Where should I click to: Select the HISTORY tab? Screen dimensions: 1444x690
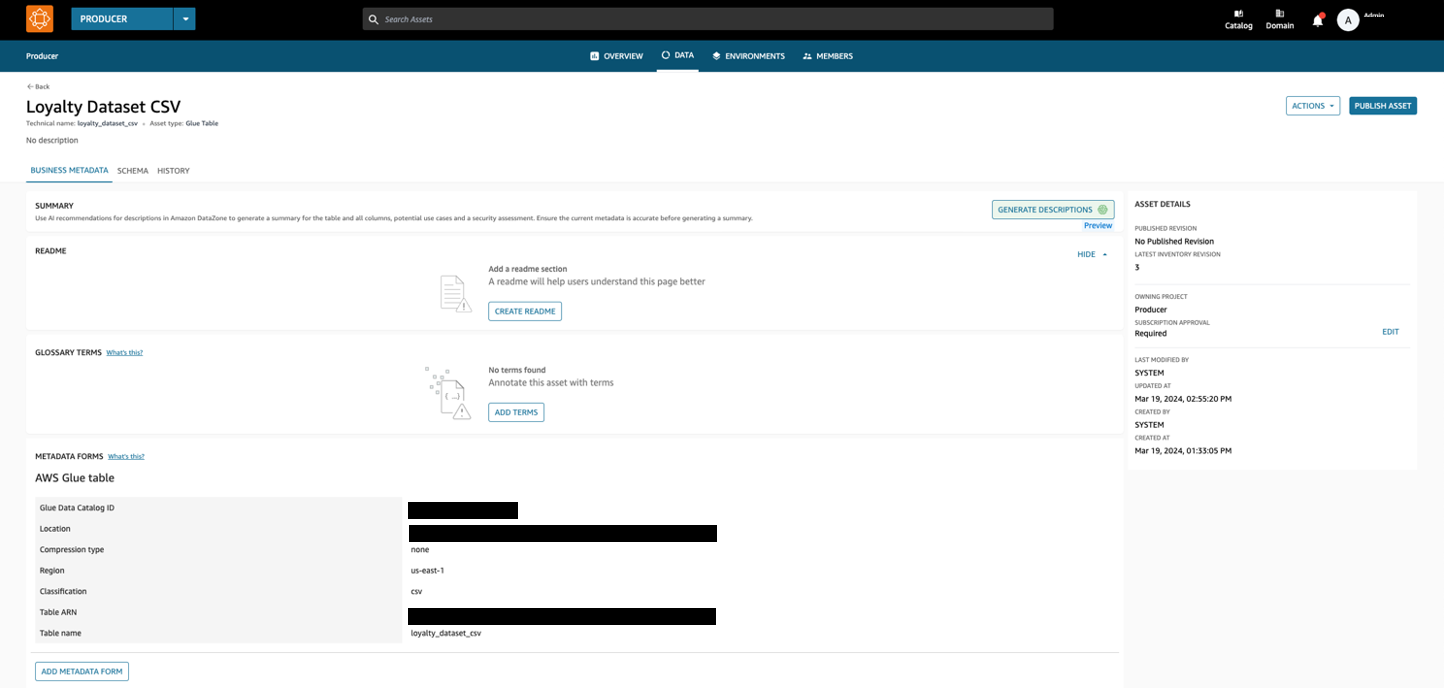173,171
